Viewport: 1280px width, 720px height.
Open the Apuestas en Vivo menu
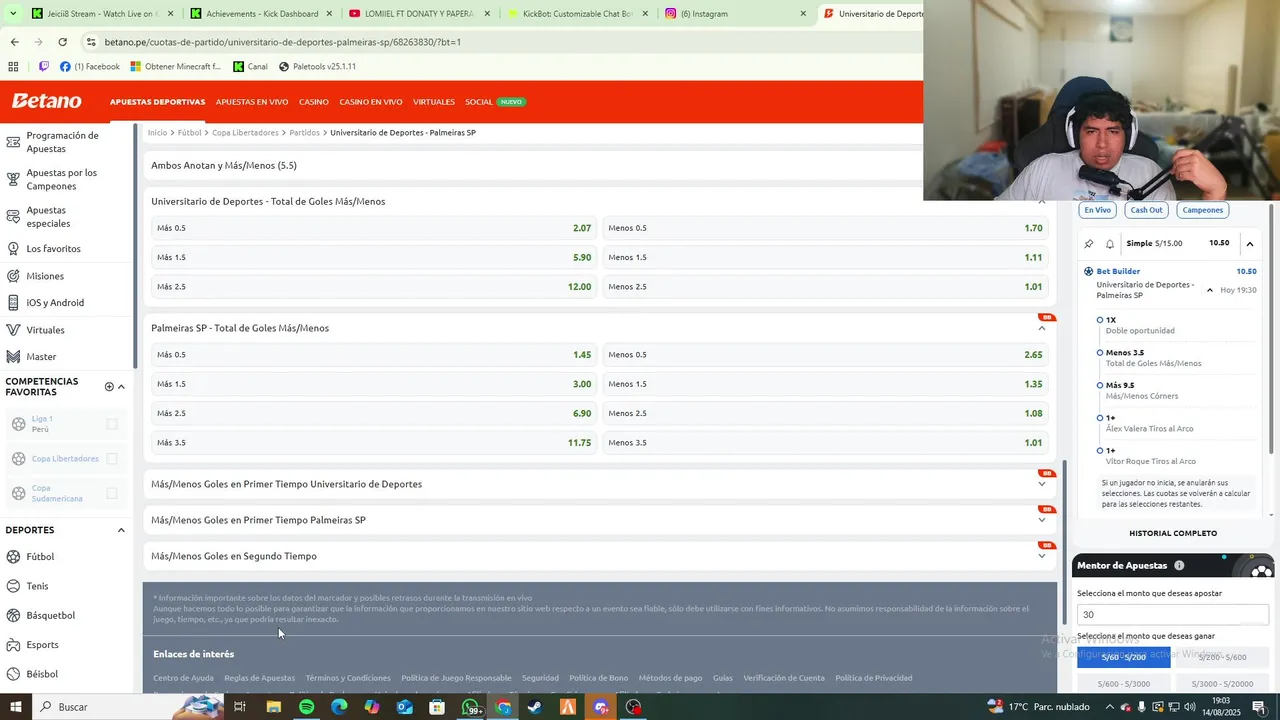point(252,102)
